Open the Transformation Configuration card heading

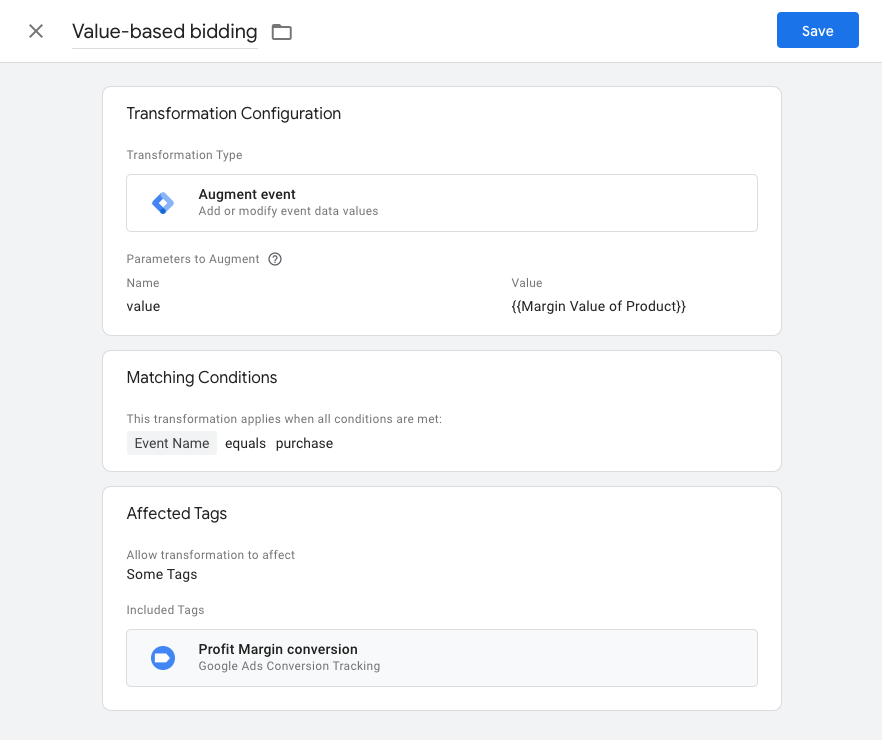tap(233, 114)
